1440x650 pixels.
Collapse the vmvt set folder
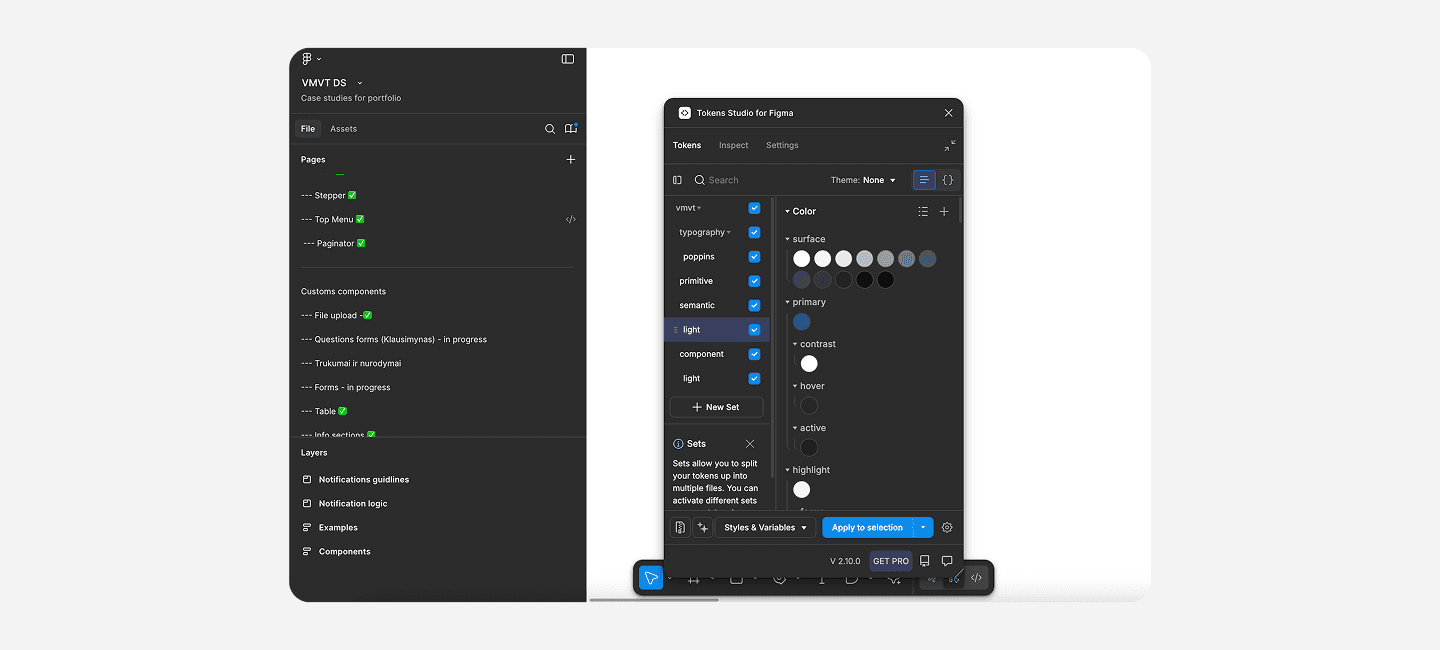coord(699,208)
